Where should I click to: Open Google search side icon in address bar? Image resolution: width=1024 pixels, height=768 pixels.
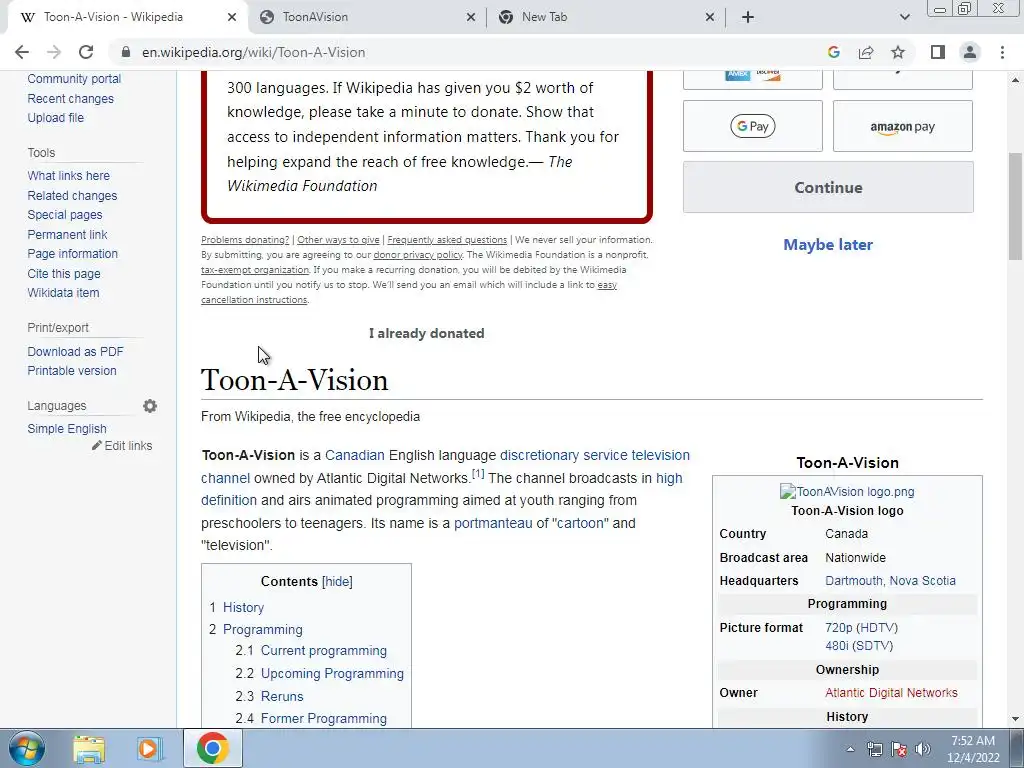(833, 52)
